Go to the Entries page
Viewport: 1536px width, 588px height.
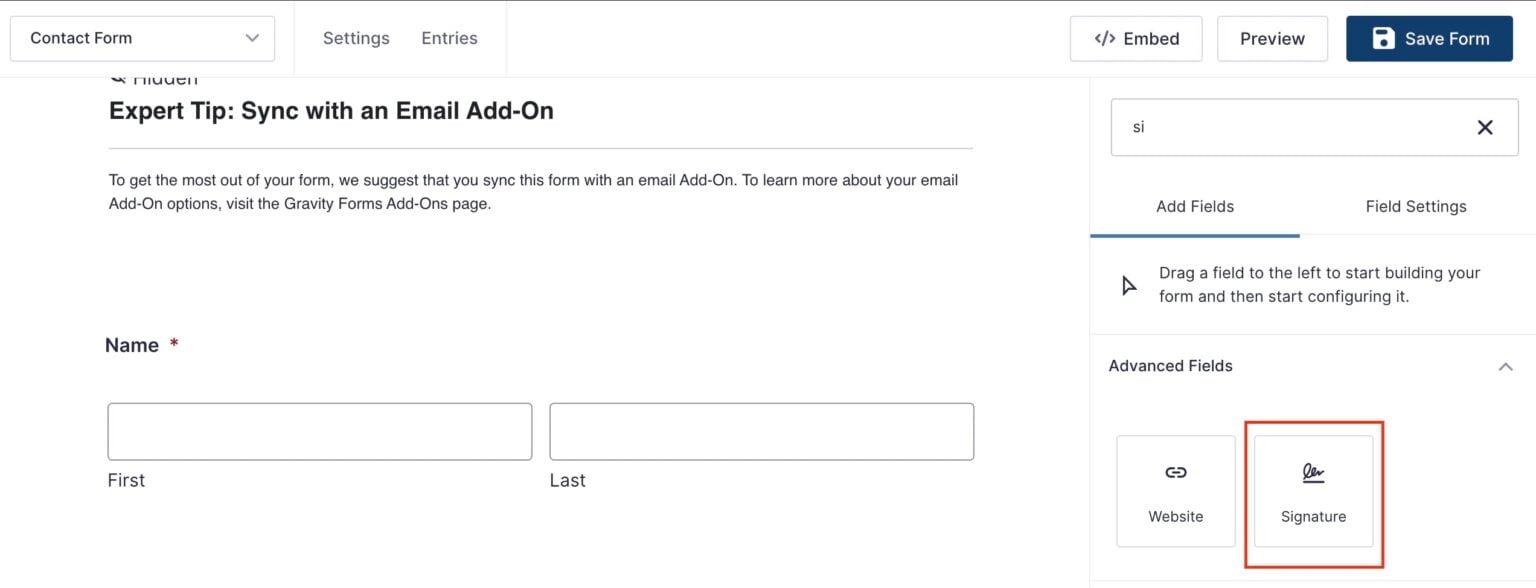[449, 38]
